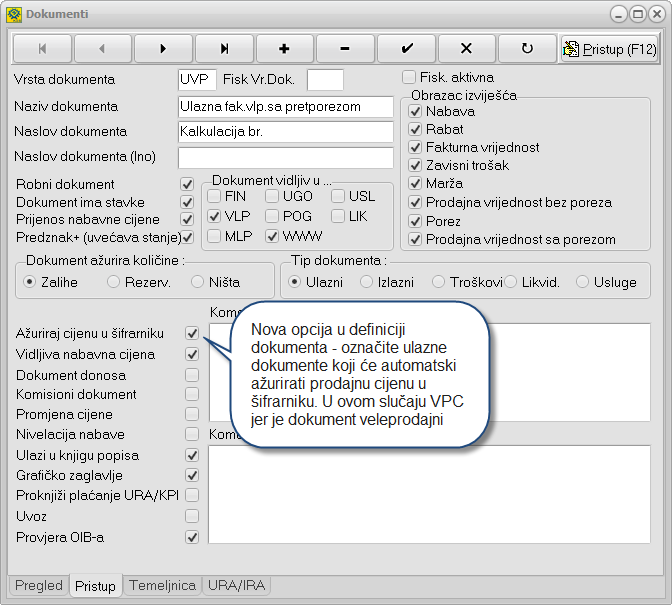Screen dimensions: 672x605
Task: Add a new document with plus button
Action: pyautogui.click(x=285, y=48)
